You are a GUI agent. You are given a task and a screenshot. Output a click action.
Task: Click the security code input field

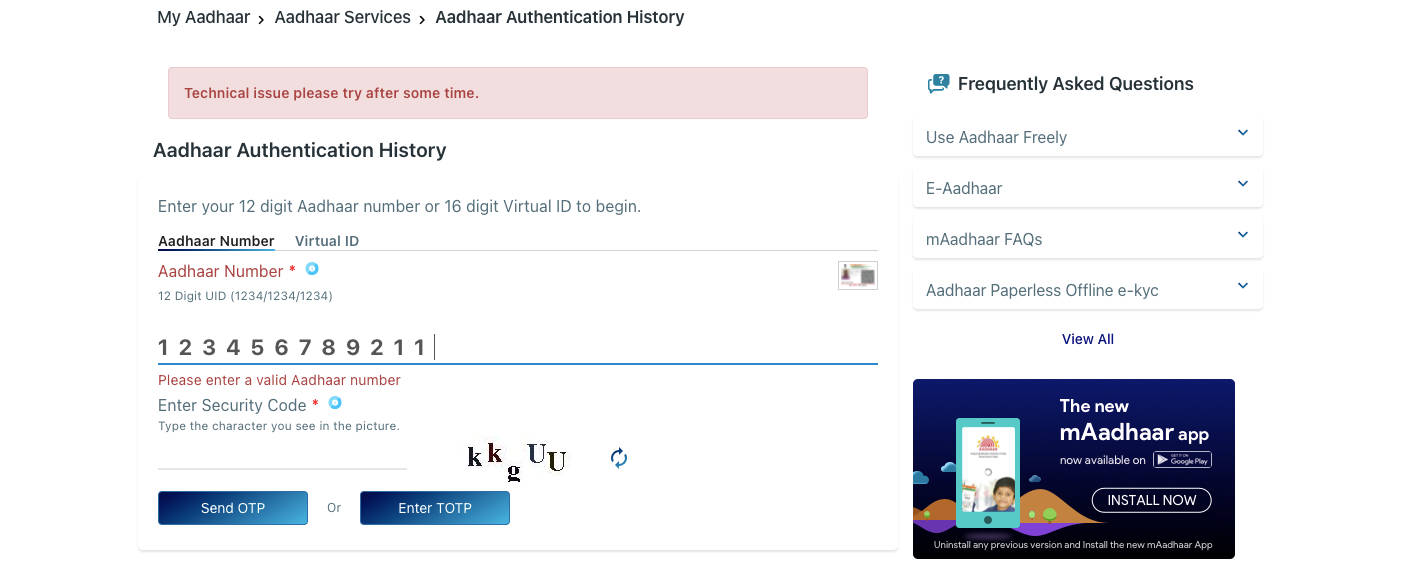click(x=282, y=456)
